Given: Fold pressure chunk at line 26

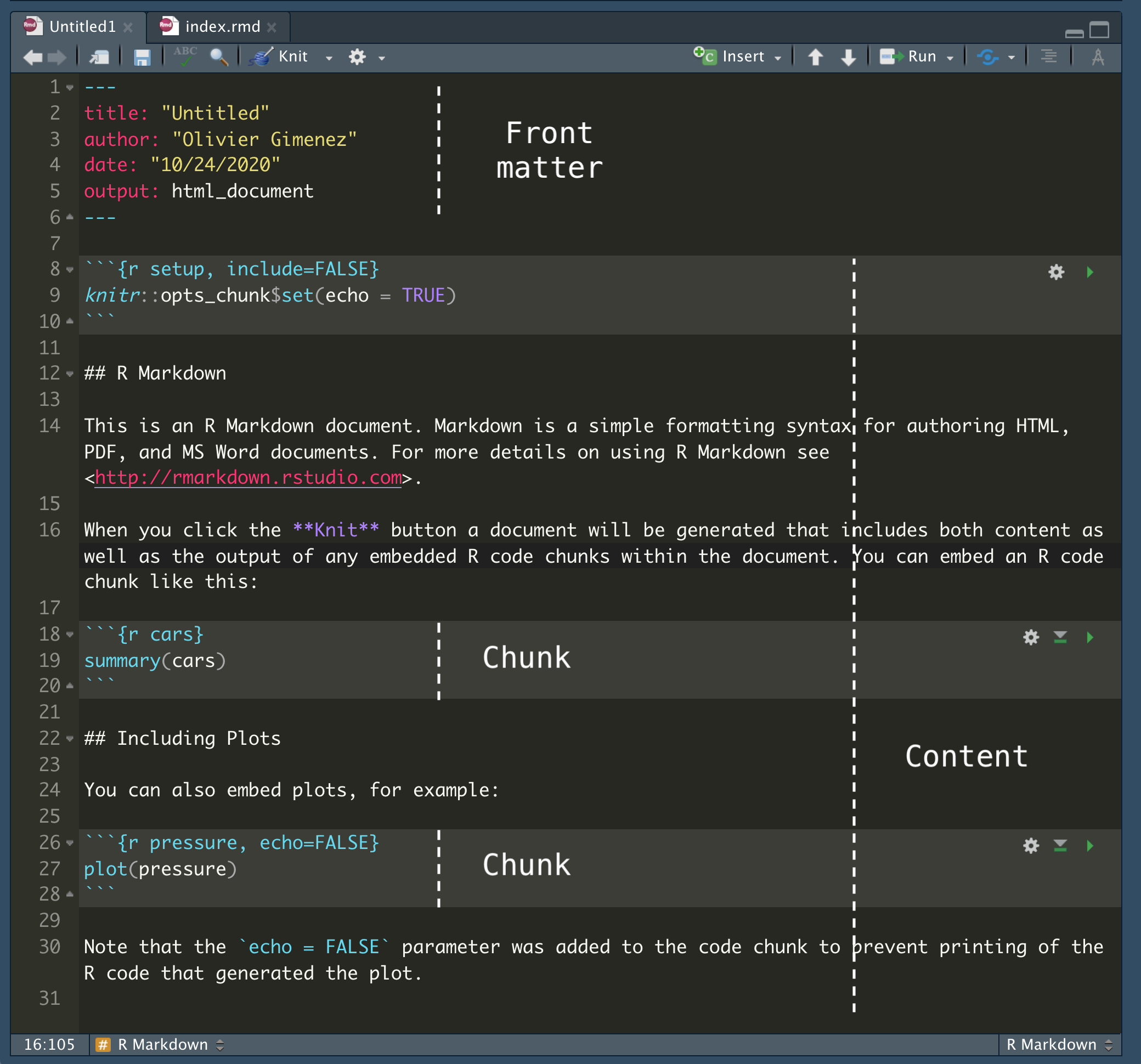Looking at the screenshot, I should 70,843.
